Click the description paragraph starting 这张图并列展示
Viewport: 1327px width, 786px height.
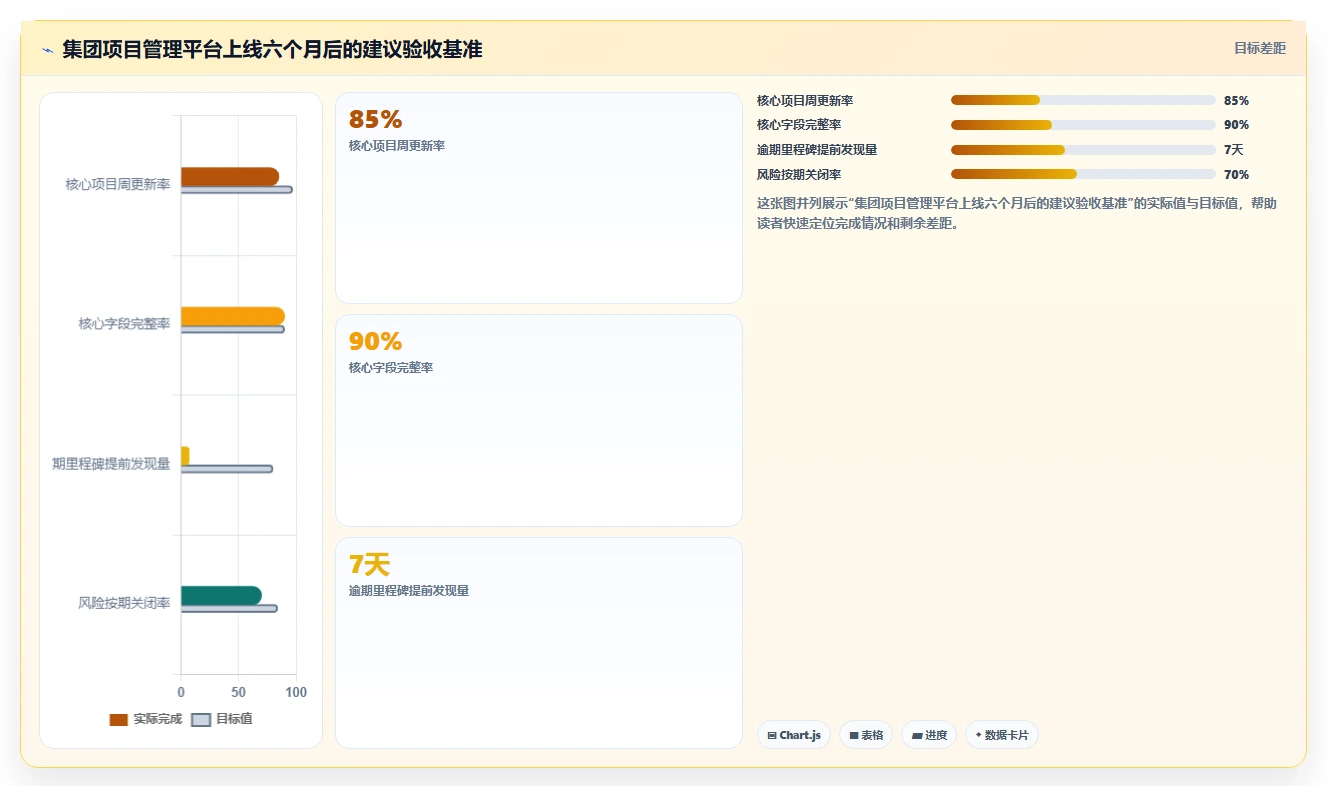1017,213
